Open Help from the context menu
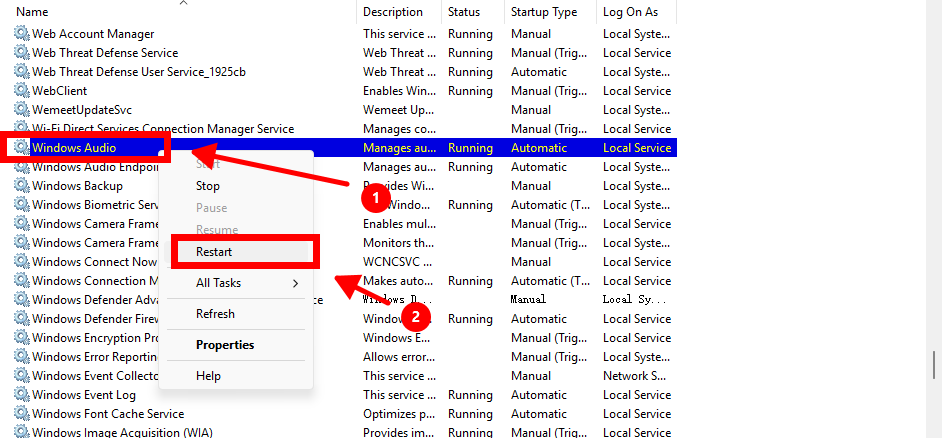Screen dimensions: 942x438 click(208, 376)
